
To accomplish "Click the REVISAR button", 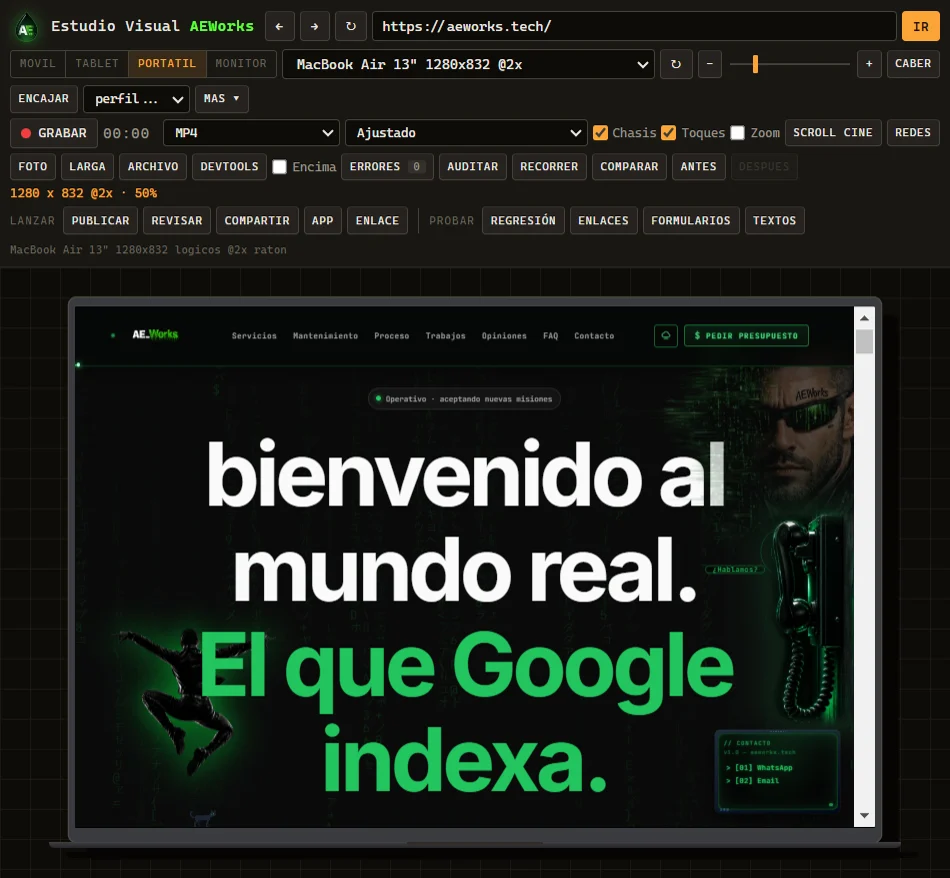I will (177, 221).
